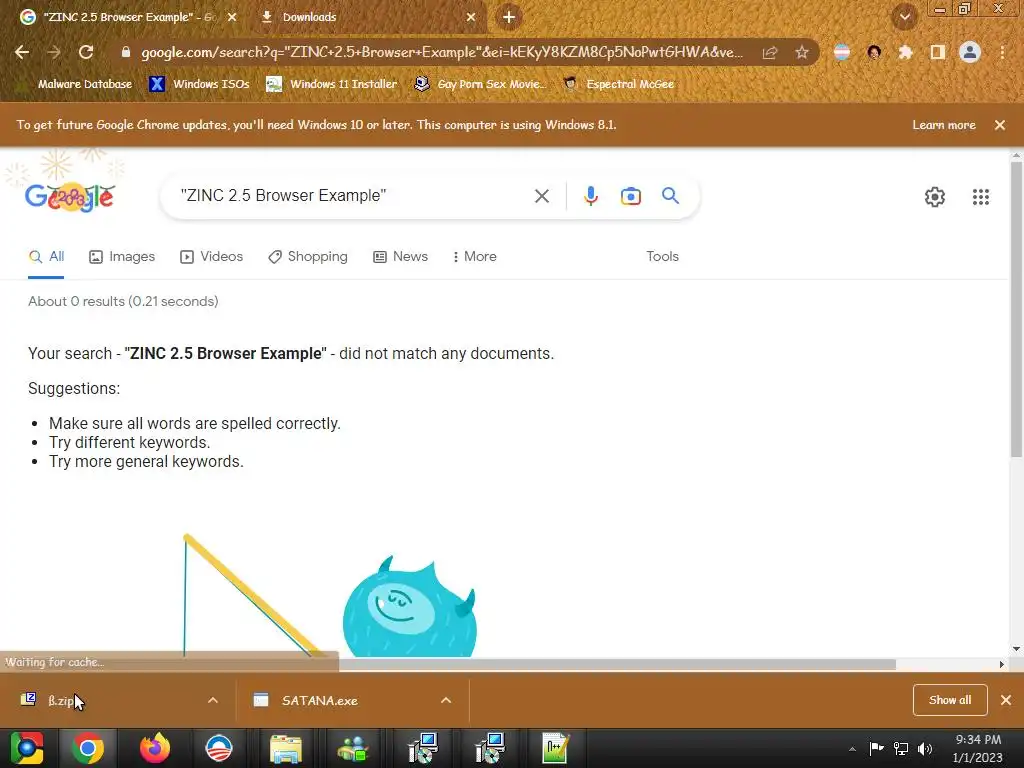Submit the search with the magnifier icon
The height and width of the screenshot is (768, 1024).
click(x=671, y=195)
